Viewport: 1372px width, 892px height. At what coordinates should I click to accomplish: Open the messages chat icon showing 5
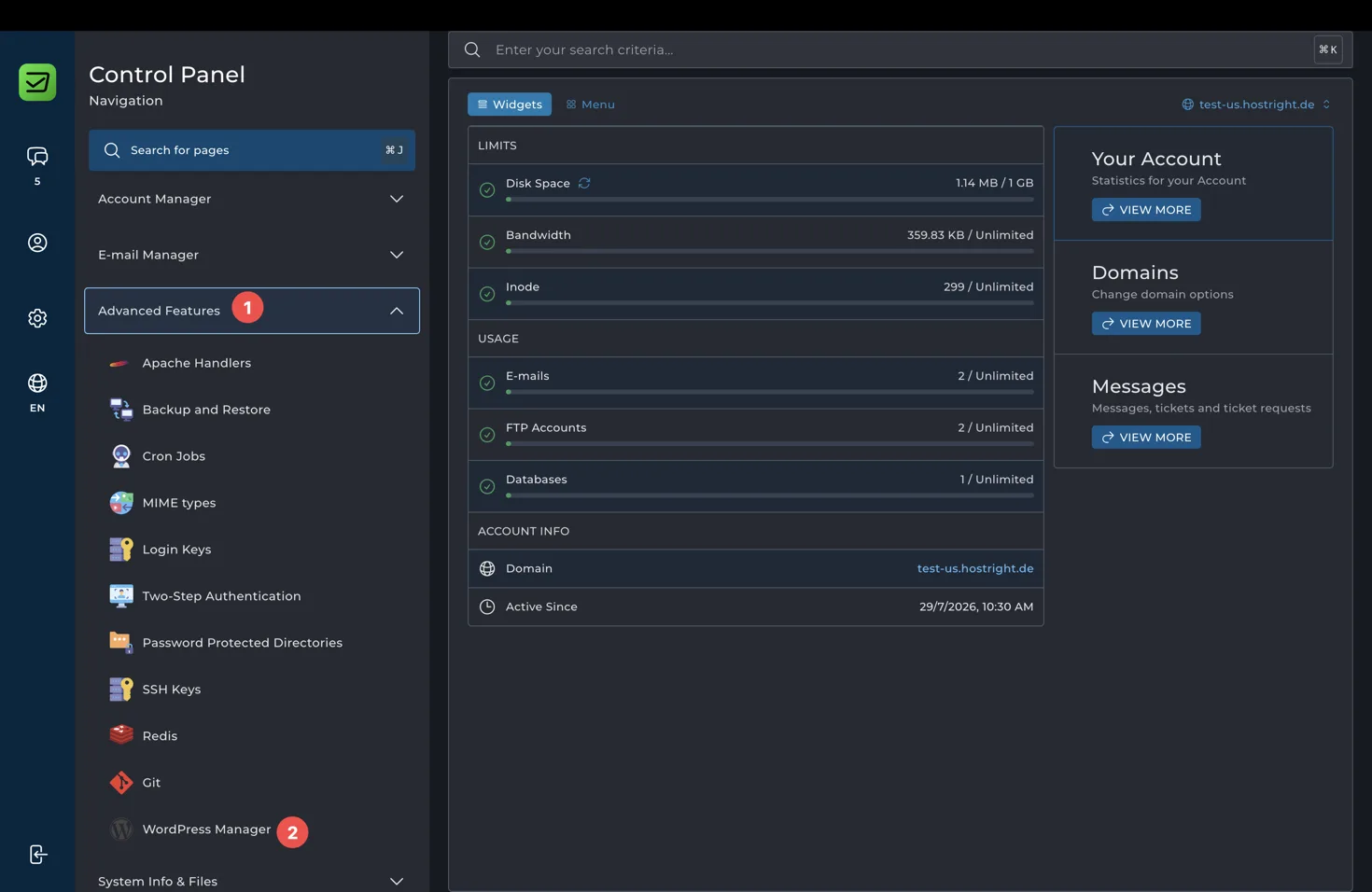(x=37, y=157)
